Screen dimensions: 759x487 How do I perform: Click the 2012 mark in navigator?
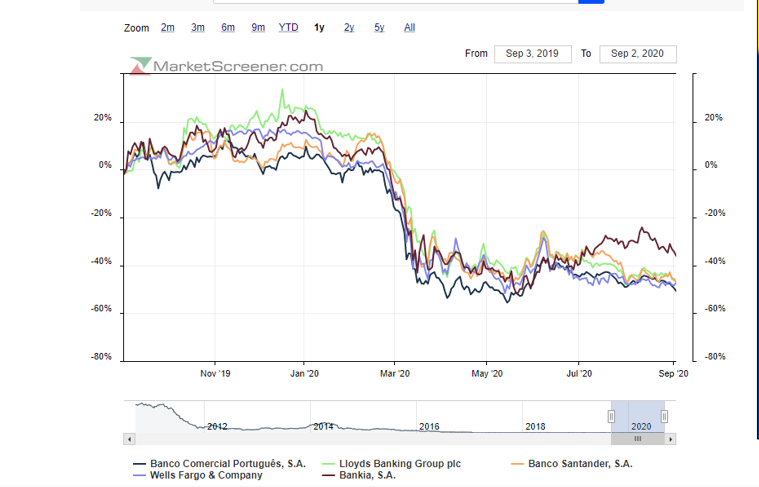[x=217, y=426]
